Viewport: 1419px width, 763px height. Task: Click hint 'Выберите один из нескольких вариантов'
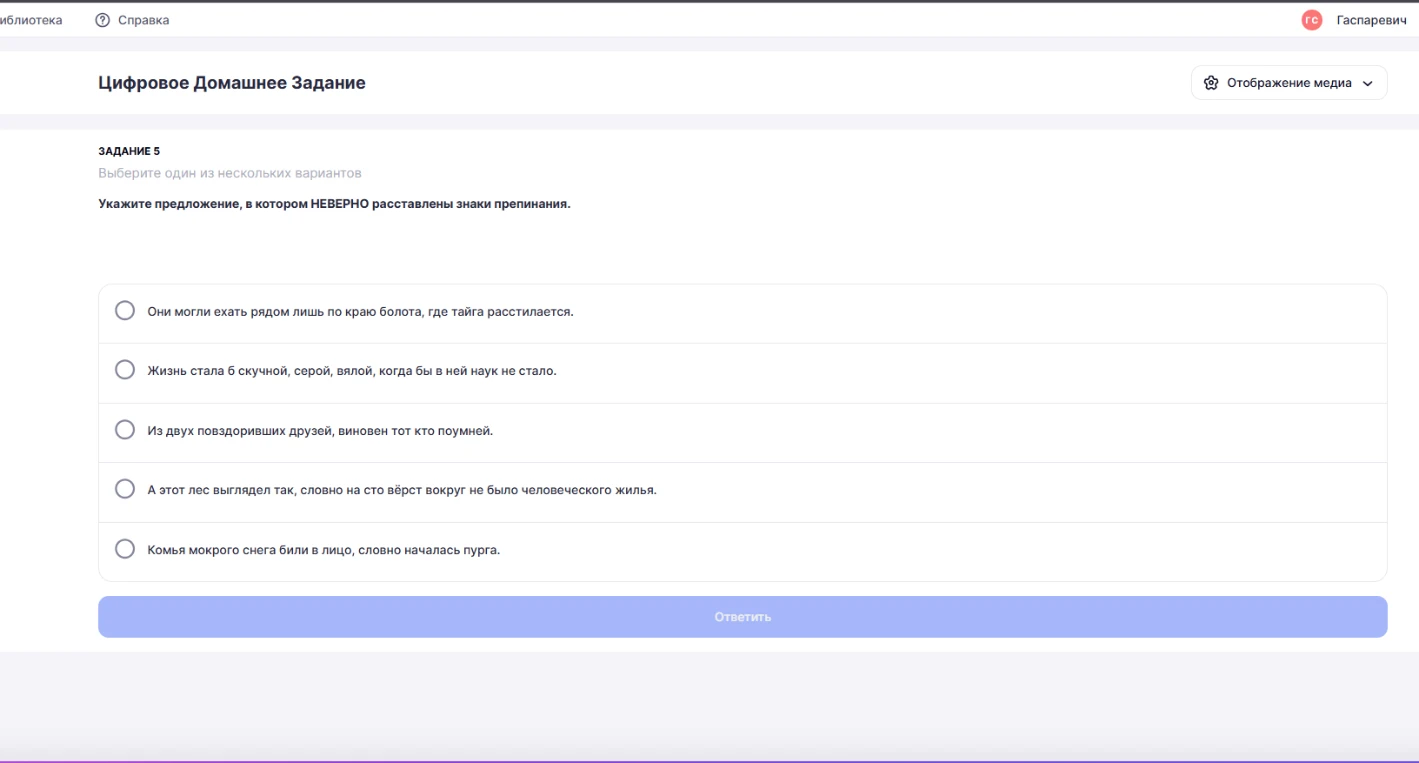(x=230, y=173)
